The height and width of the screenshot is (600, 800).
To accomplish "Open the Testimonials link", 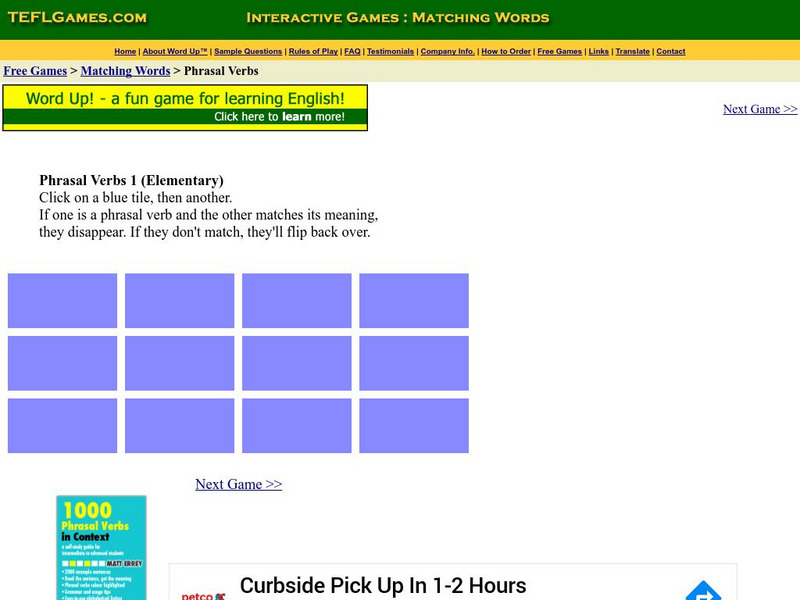I will pos(391,51).
